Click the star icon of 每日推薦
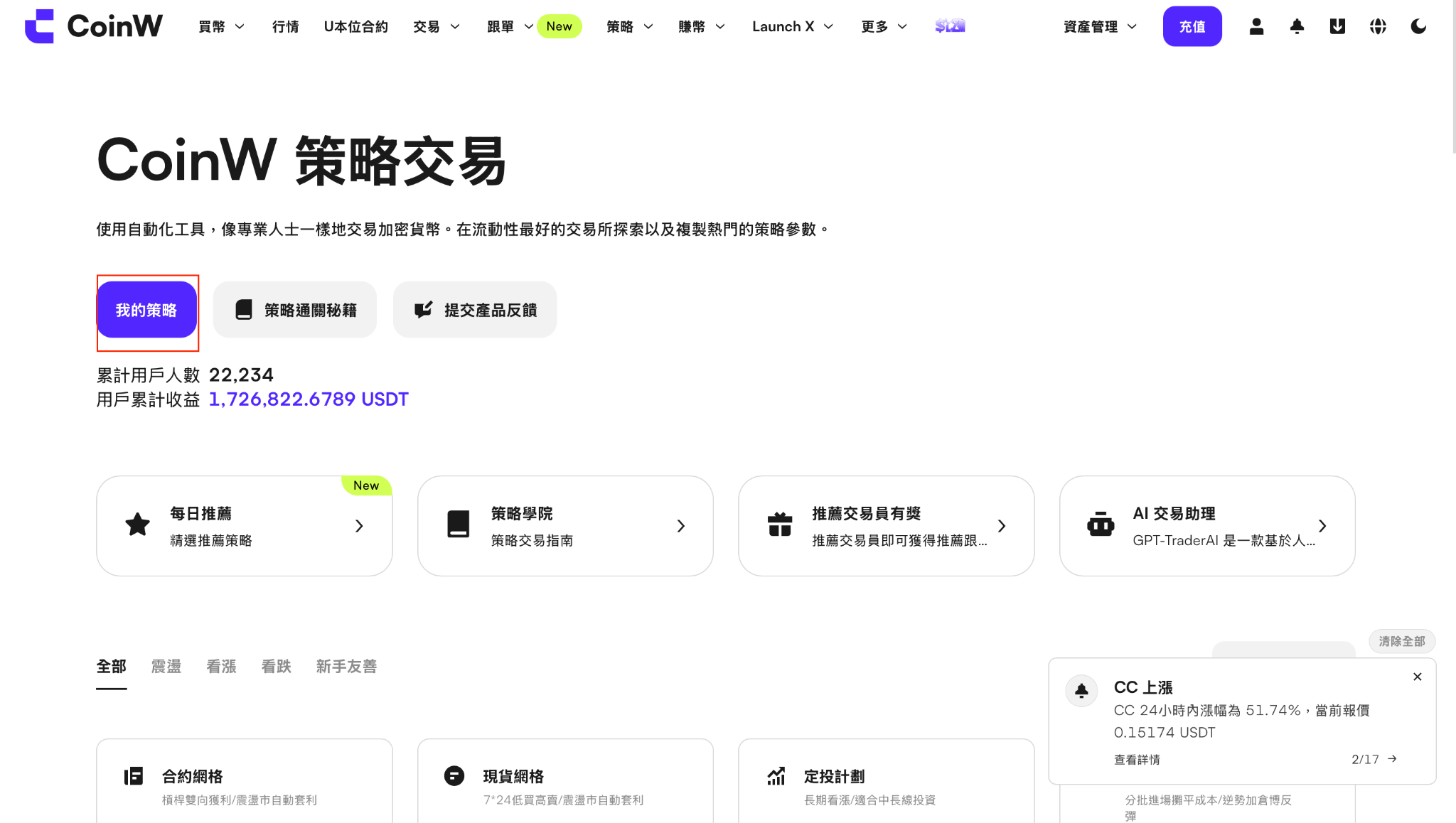Viewport: 1456px width, 823px height. pos(137,525)
